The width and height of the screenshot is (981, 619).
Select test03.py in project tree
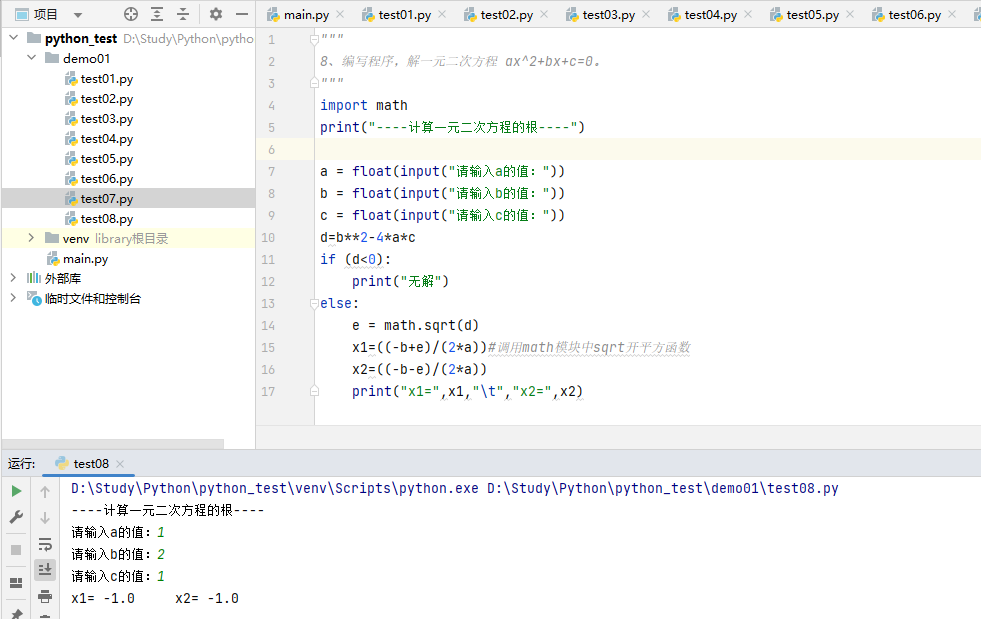[x=106, y=119]
